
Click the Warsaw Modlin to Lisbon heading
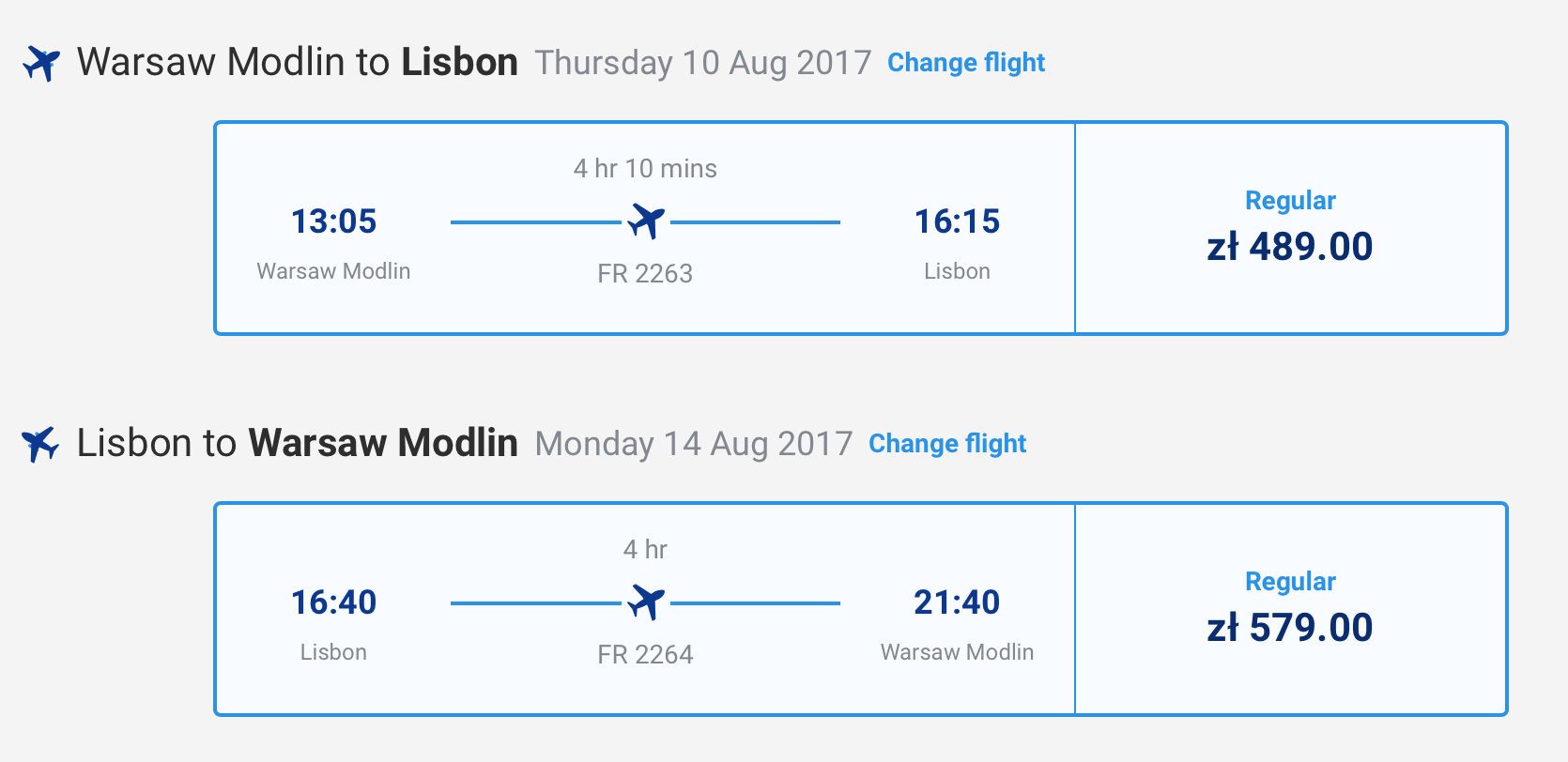coord(297,63)
